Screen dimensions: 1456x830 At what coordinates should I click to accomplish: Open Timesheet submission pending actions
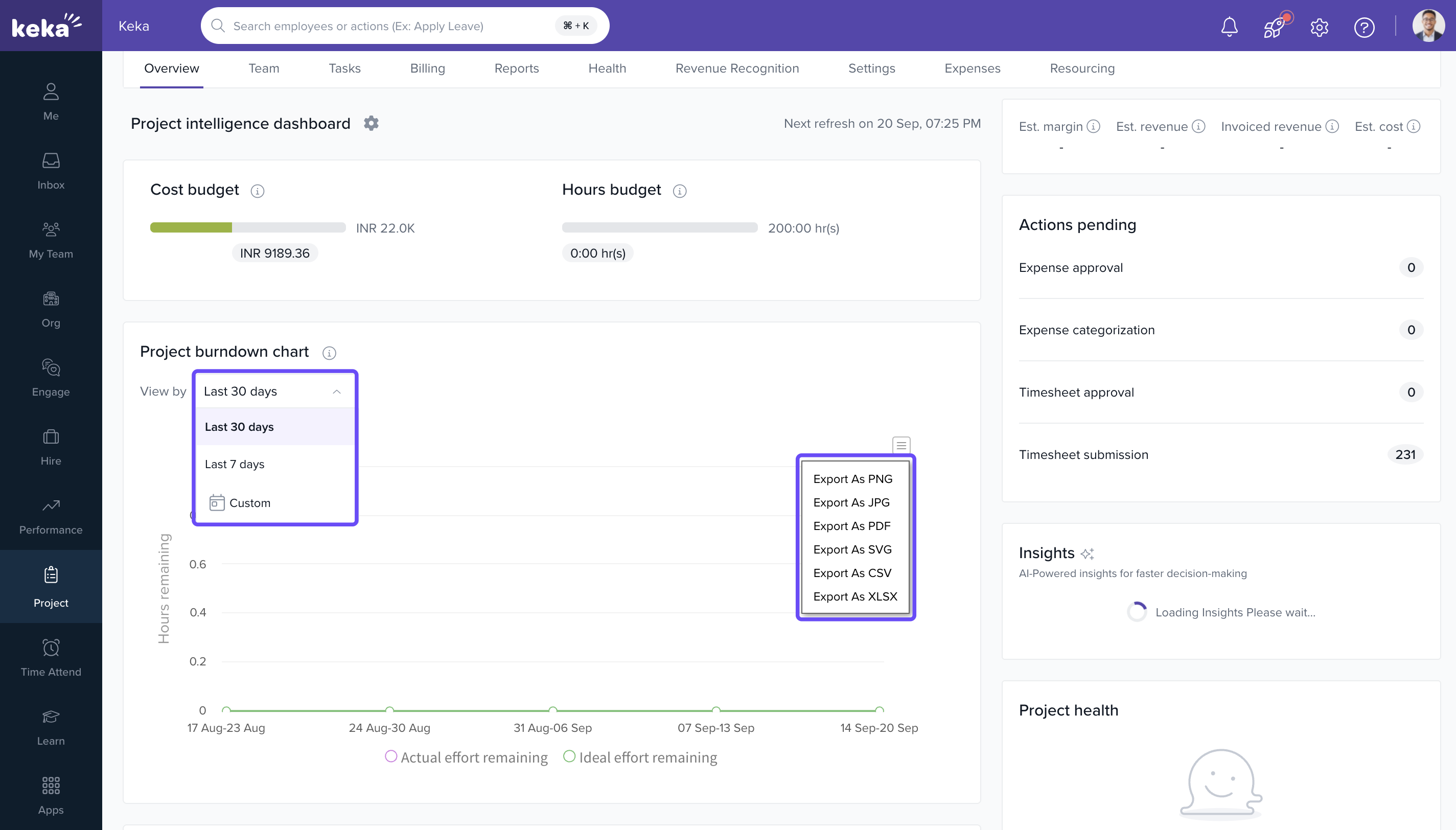click(x=1083, y=454)
